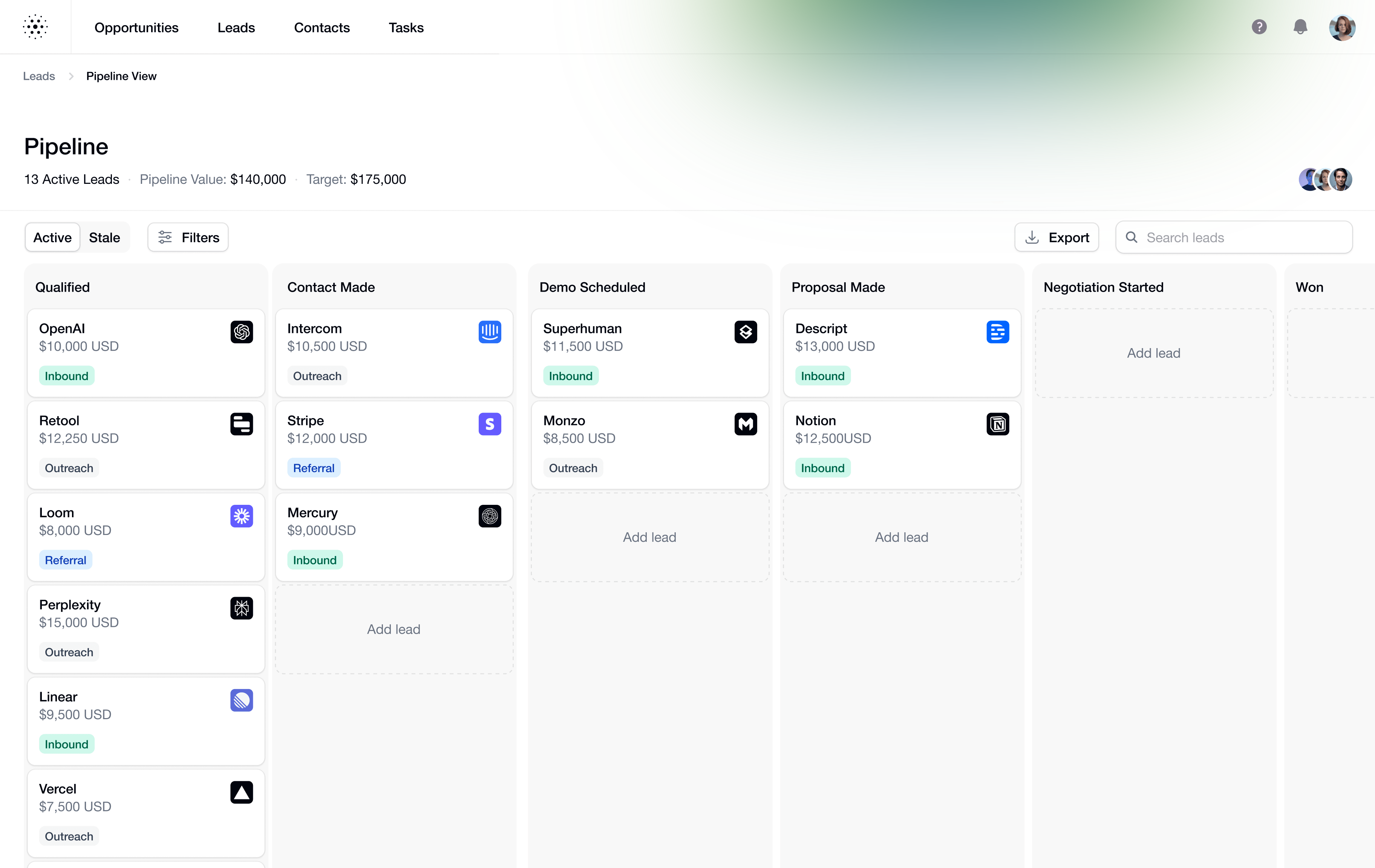Click the Inbound tag on Superhuman card
Screen dimensions: 1375x868
coord(571,376)
